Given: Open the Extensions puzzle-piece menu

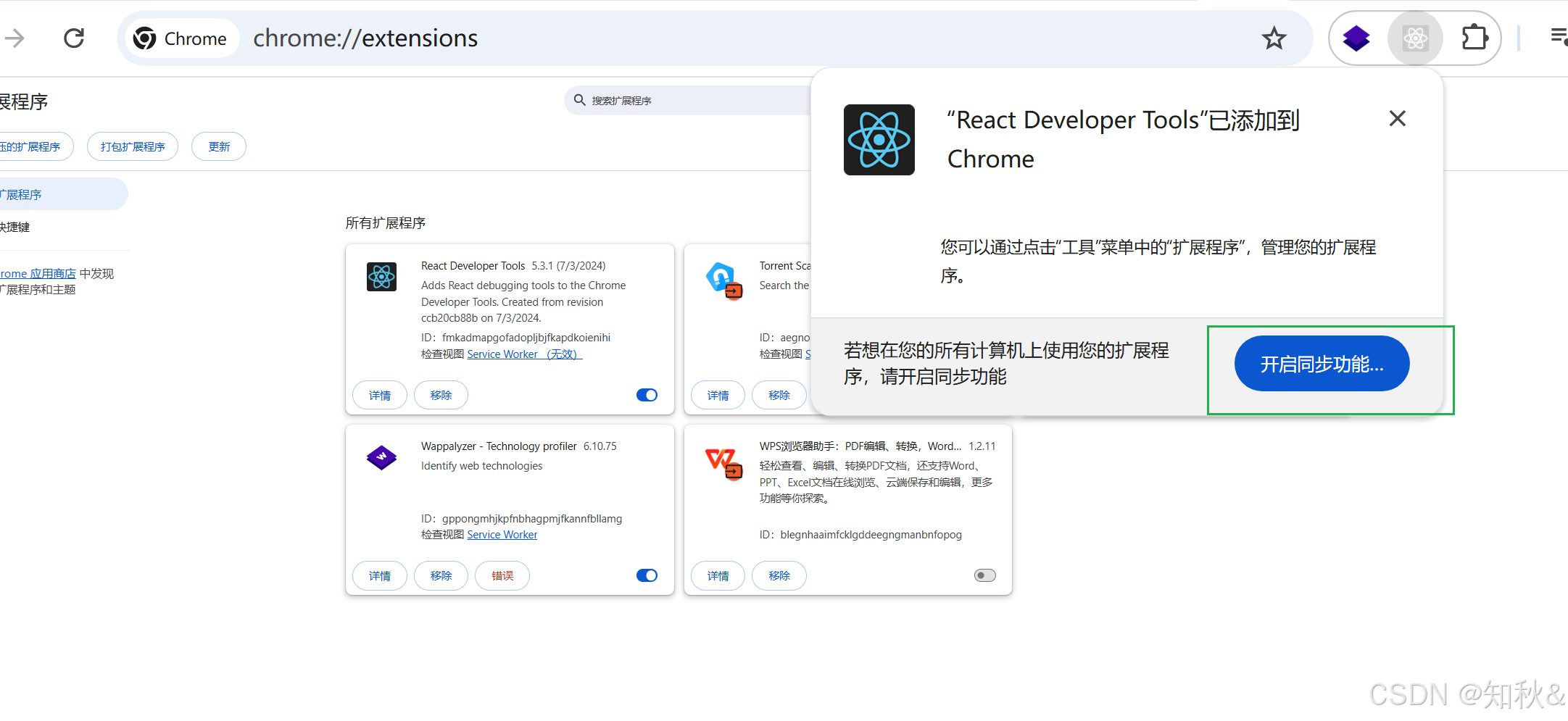Looking at the screenshot, I should coord(1475,38).
